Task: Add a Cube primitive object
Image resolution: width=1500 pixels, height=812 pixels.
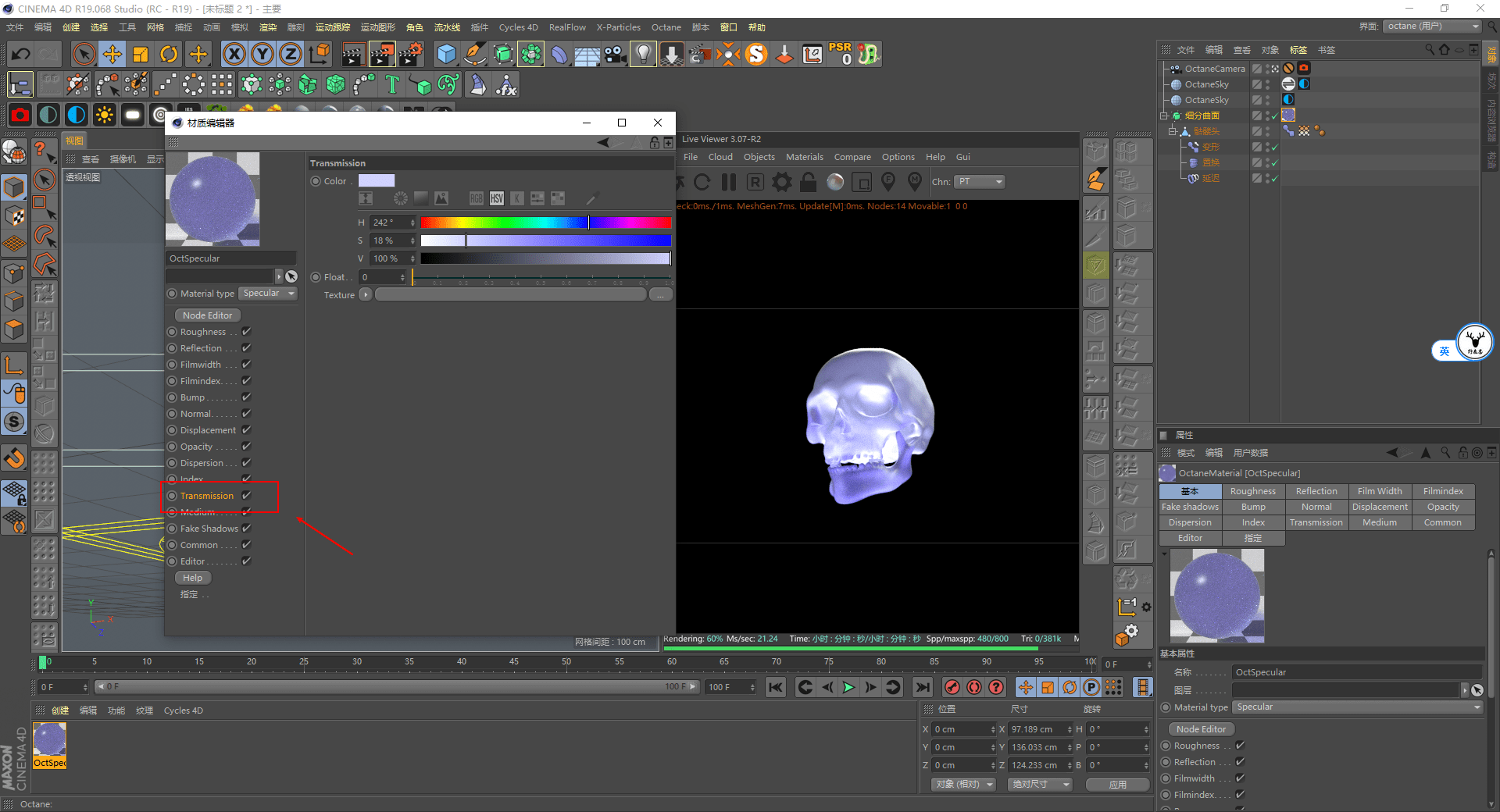Action: tap(446, 54)
